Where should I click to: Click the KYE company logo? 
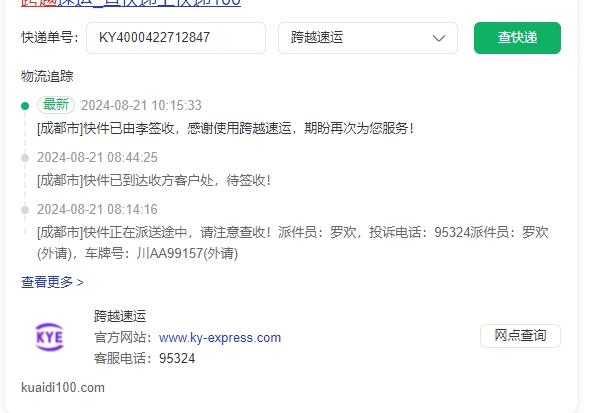click(x=49, y=337)
